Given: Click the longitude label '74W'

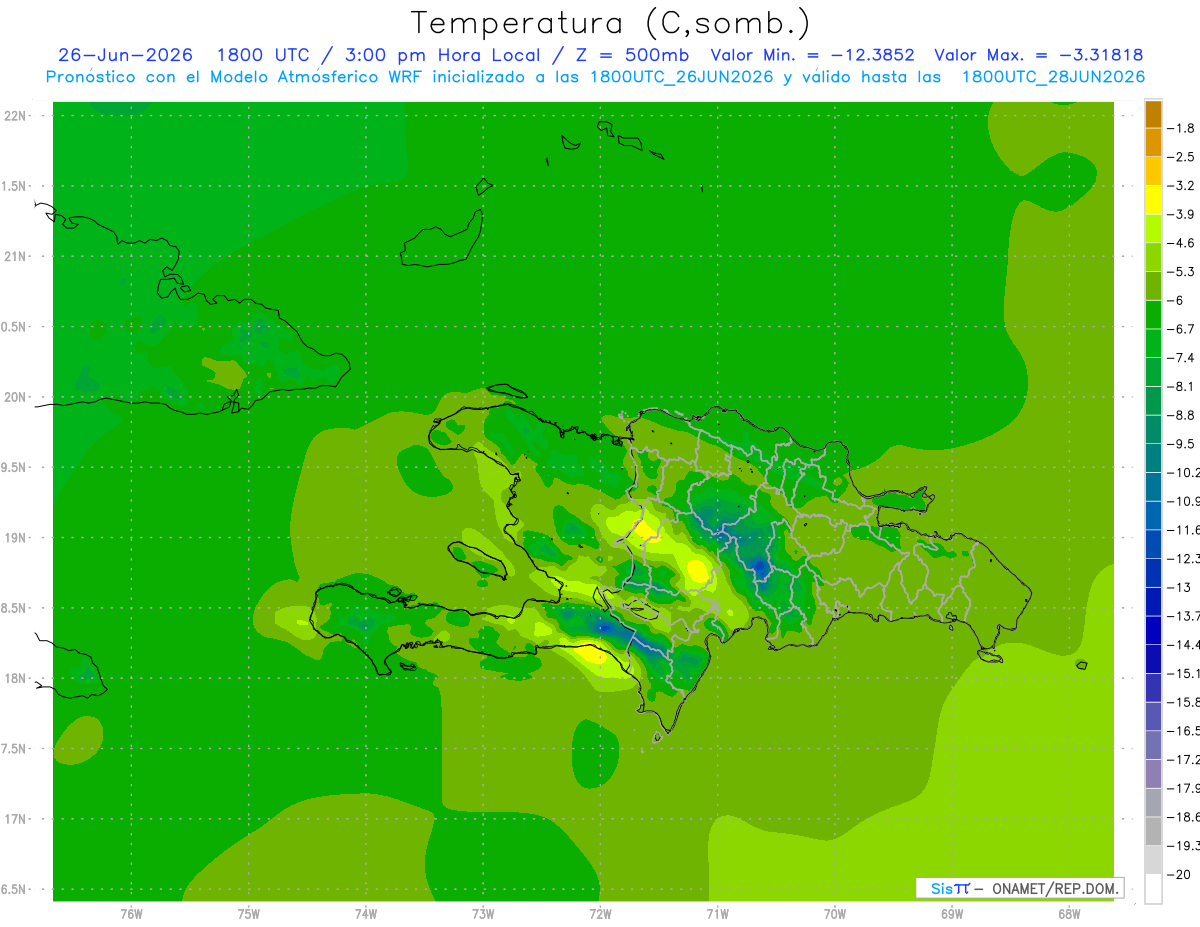Looking at the screenshot, I should (366, 914).
